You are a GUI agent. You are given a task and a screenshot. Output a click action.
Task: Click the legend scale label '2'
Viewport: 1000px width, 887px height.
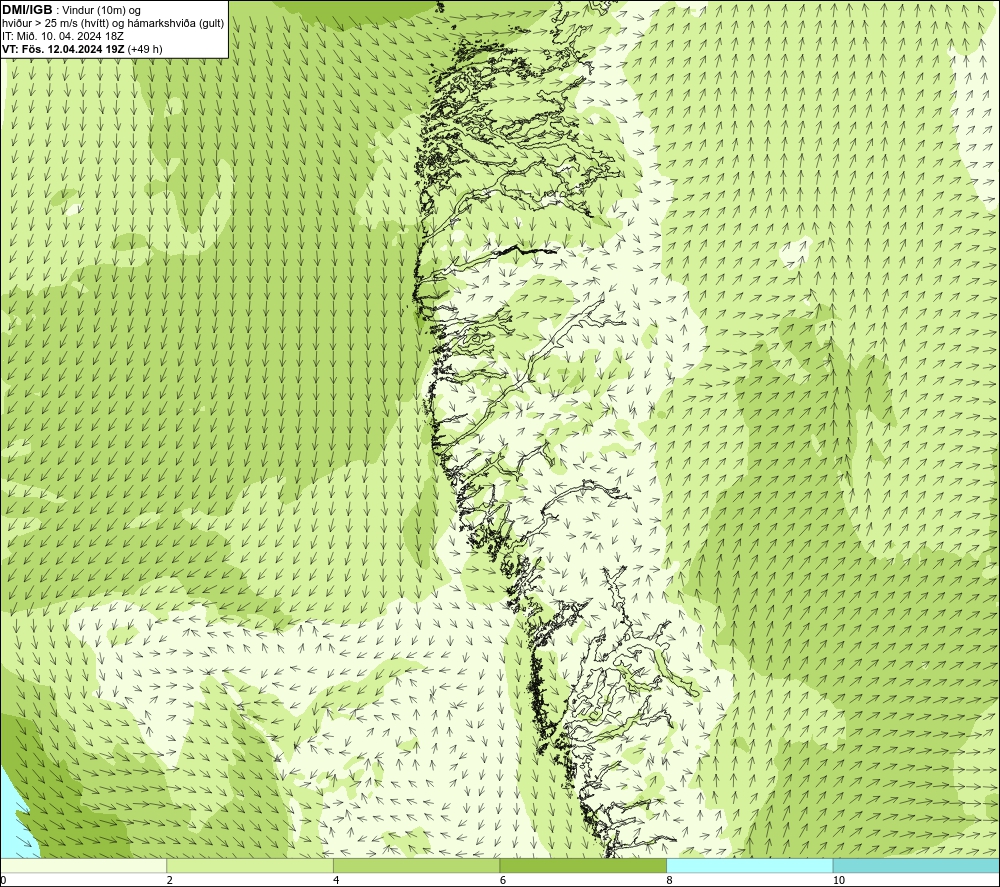[x=170, y=880]
